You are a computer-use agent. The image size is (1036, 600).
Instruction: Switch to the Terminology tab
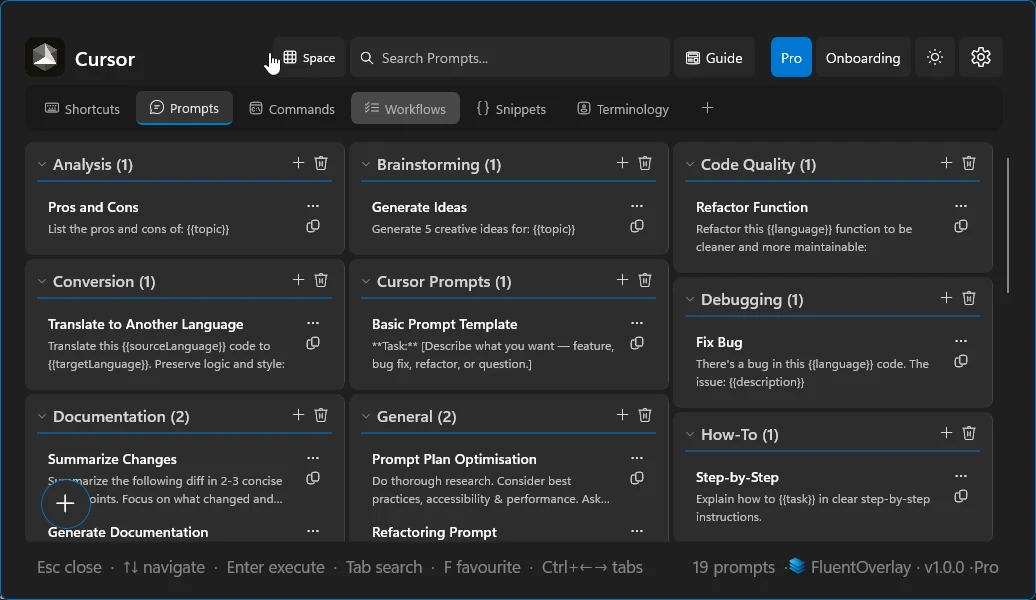pyautogui.click(x=622, y=108)
